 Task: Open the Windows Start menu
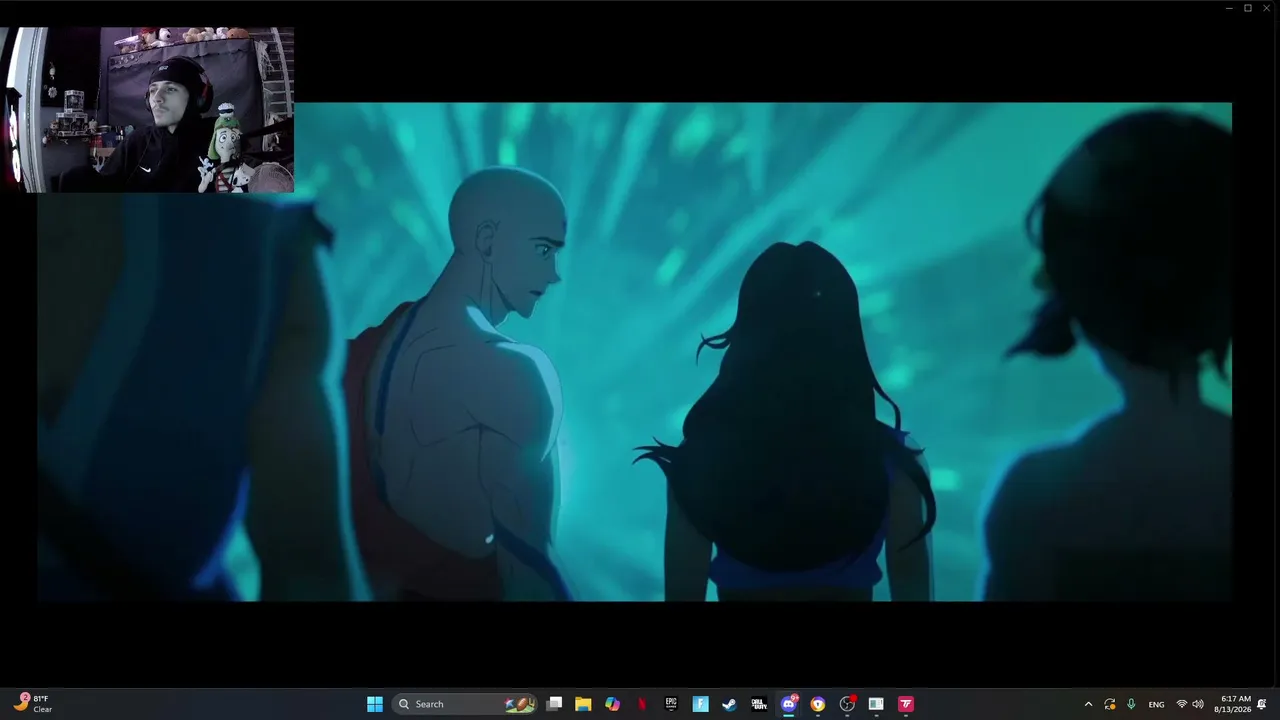[375, 704]
